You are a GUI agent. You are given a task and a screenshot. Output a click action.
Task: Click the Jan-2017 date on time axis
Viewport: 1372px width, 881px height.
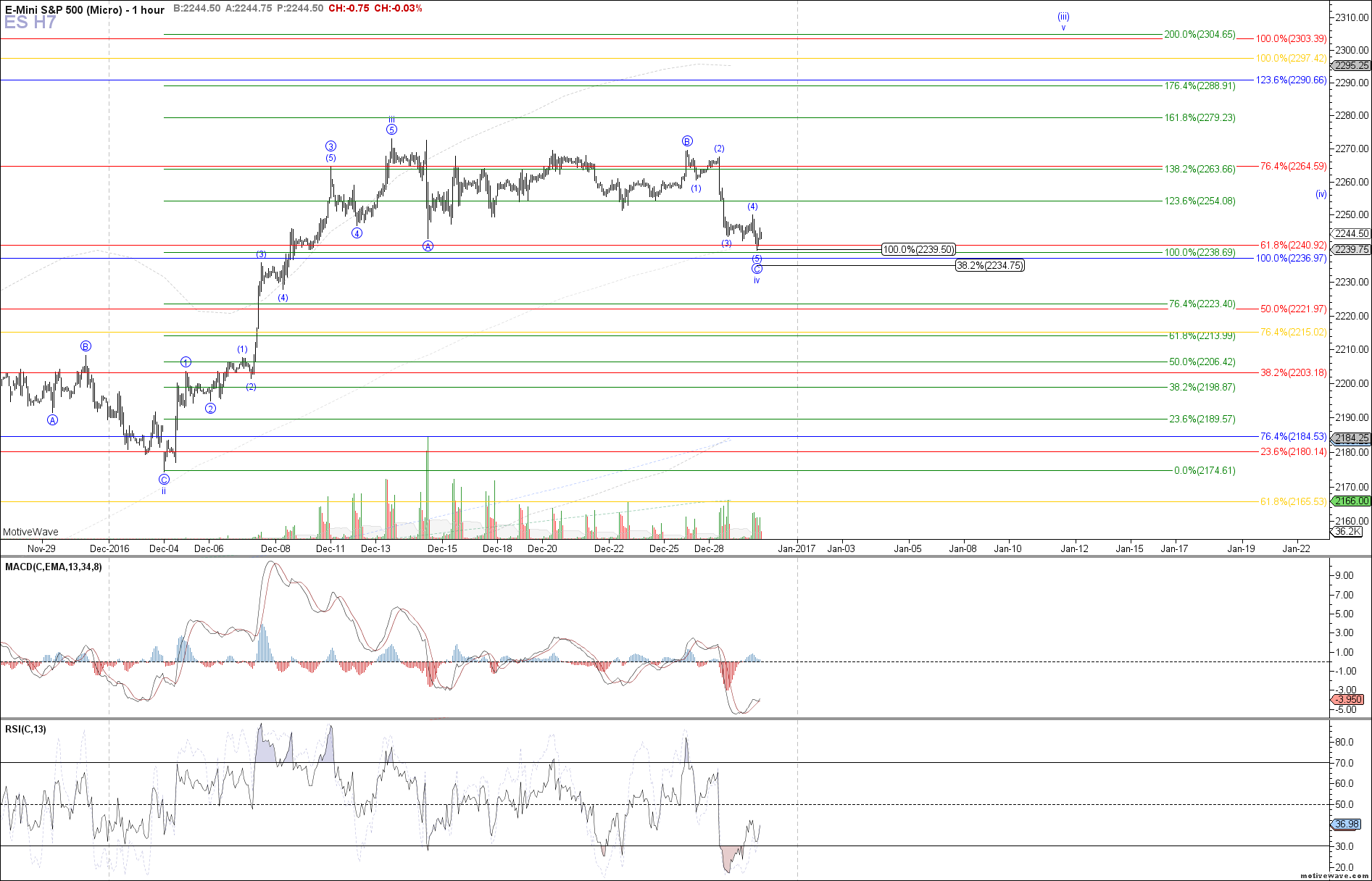pos(797,548)
